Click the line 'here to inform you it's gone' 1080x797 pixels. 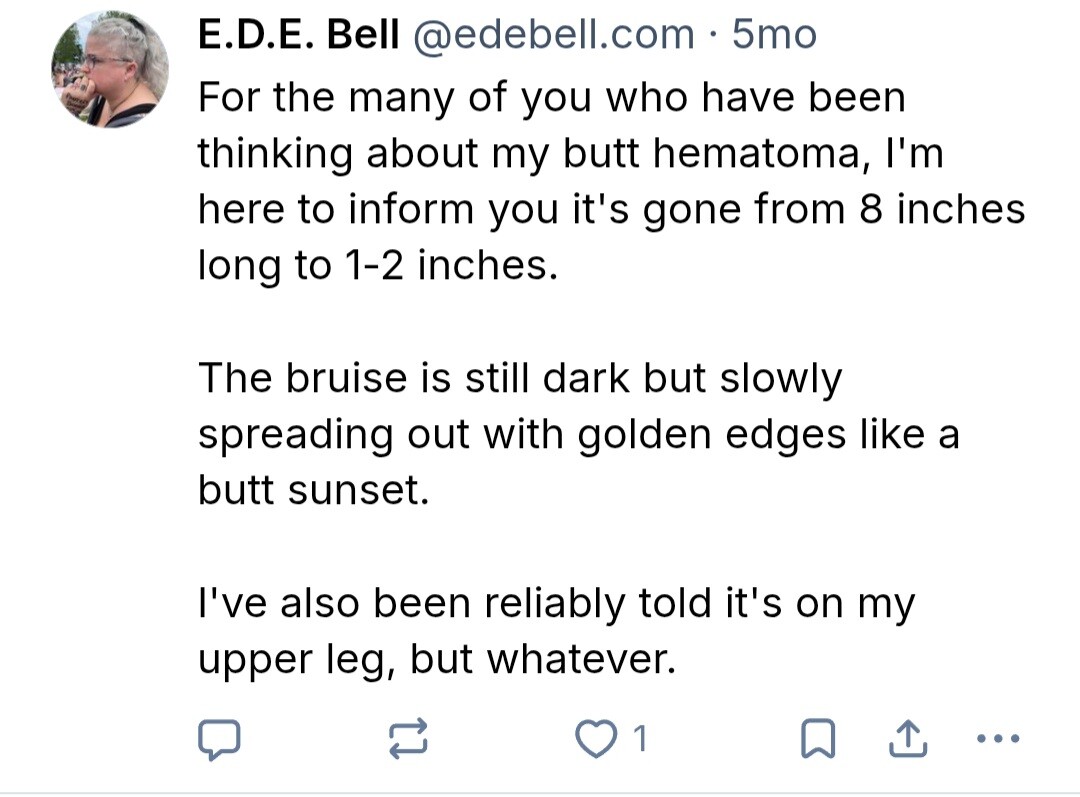(611, 210)
